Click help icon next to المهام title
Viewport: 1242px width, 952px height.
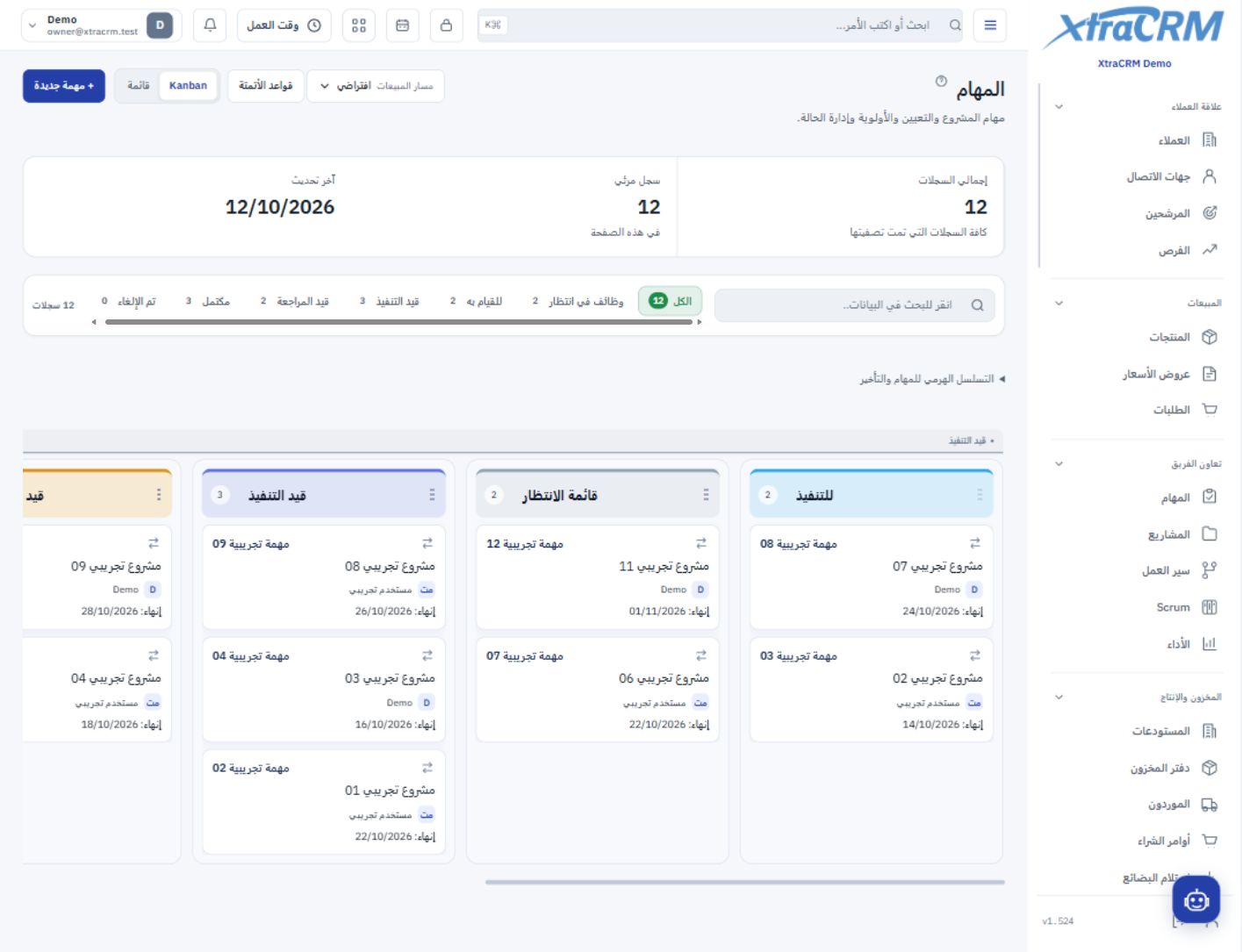pyautogui.click(x=941, y=81)
